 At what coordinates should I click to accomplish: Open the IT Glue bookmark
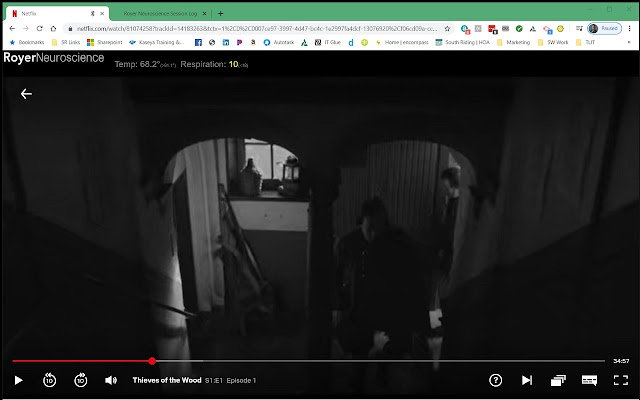(x=328, y=42)
